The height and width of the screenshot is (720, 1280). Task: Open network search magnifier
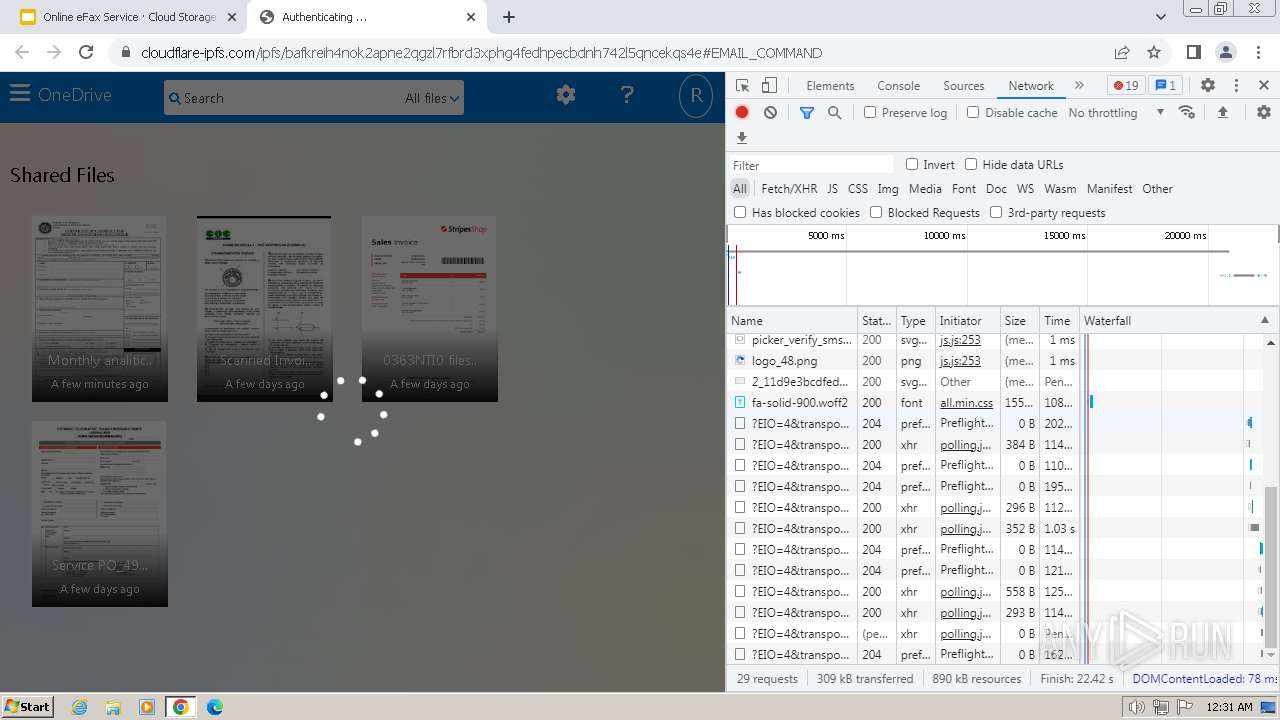835,112
